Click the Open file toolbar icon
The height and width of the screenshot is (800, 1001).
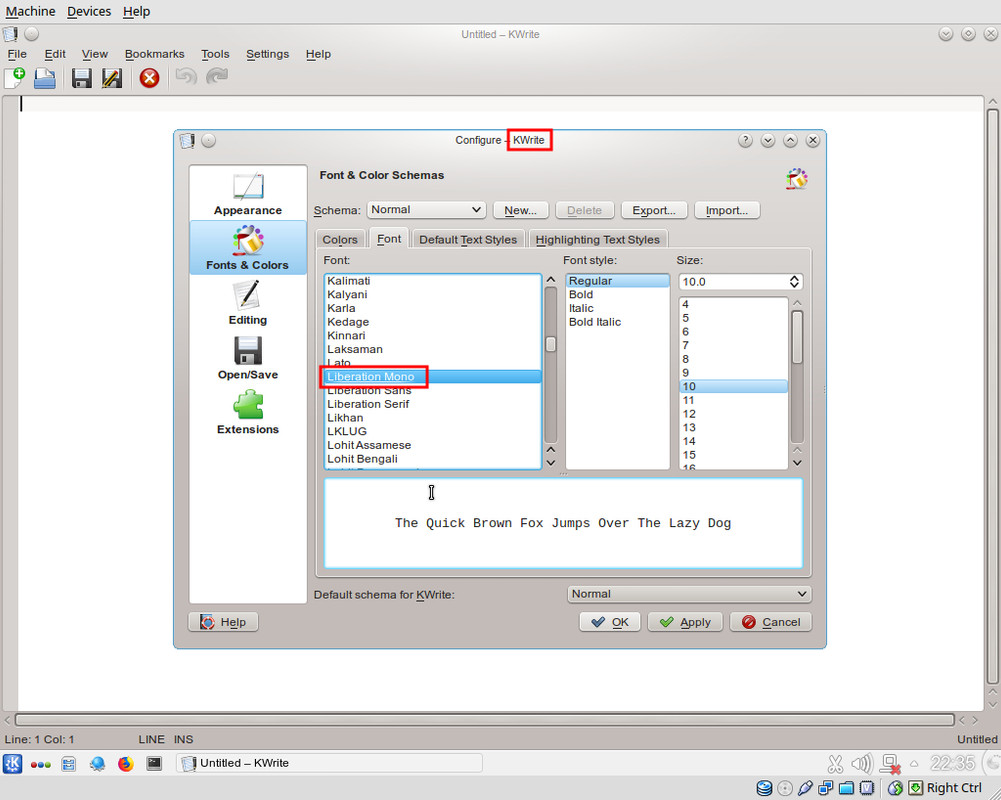coord(45,78)
